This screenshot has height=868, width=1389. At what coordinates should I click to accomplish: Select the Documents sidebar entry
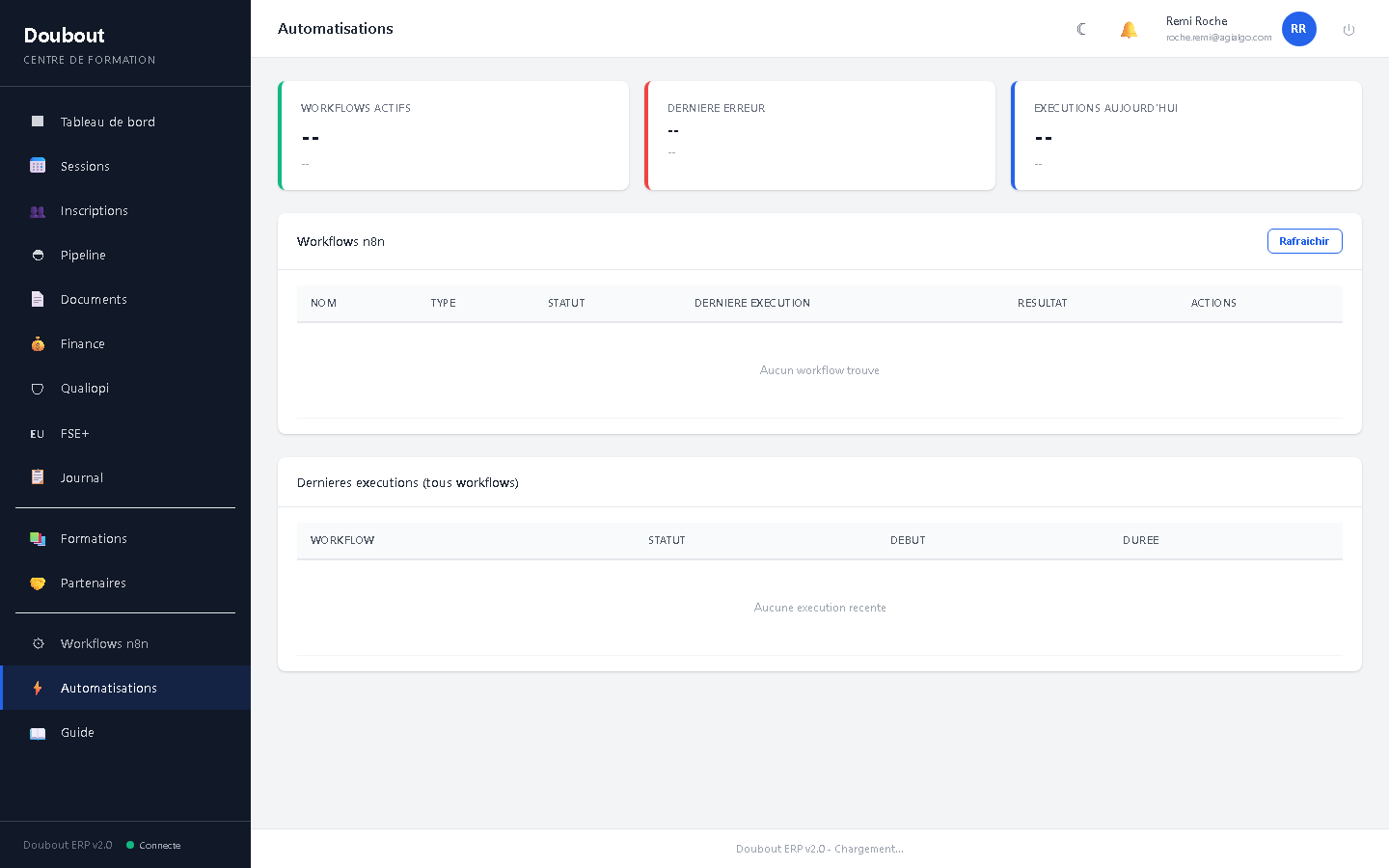click(94, 299)
